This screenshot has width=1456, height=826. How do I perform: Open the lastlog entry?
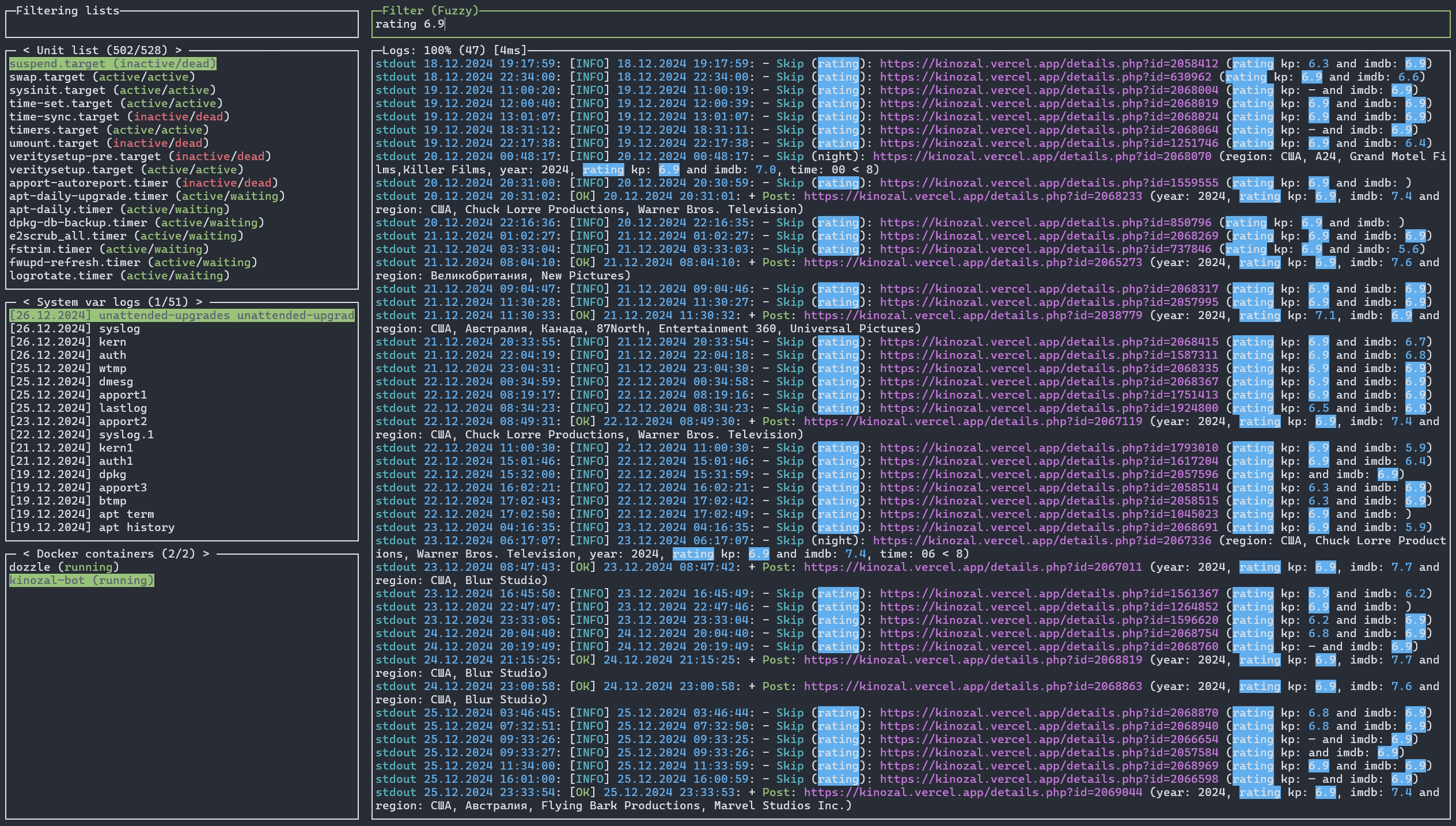pos(78,408)
